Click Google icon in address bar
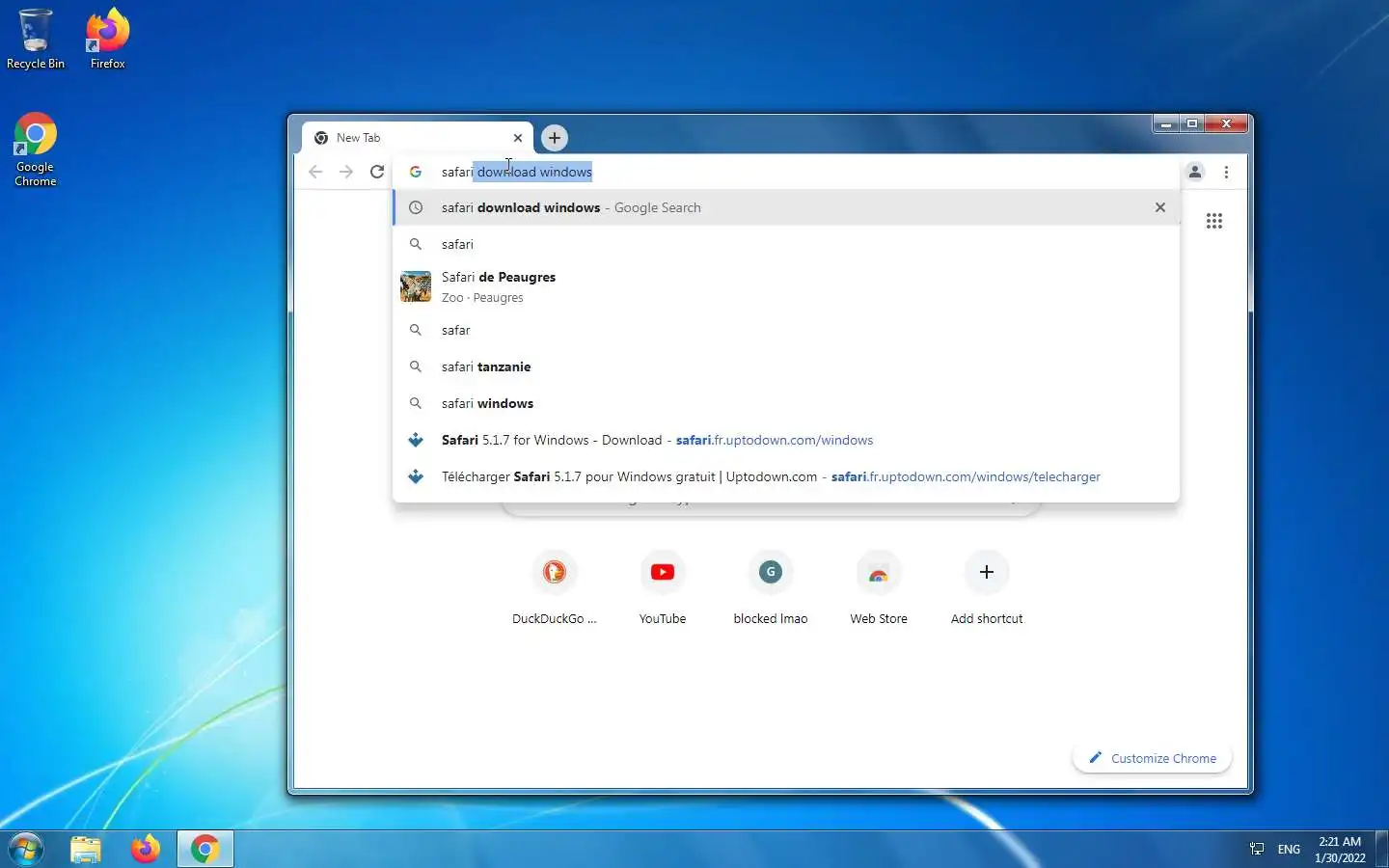Image resolution: width=1389 pixels, height=868 pixels. point(416,172)
